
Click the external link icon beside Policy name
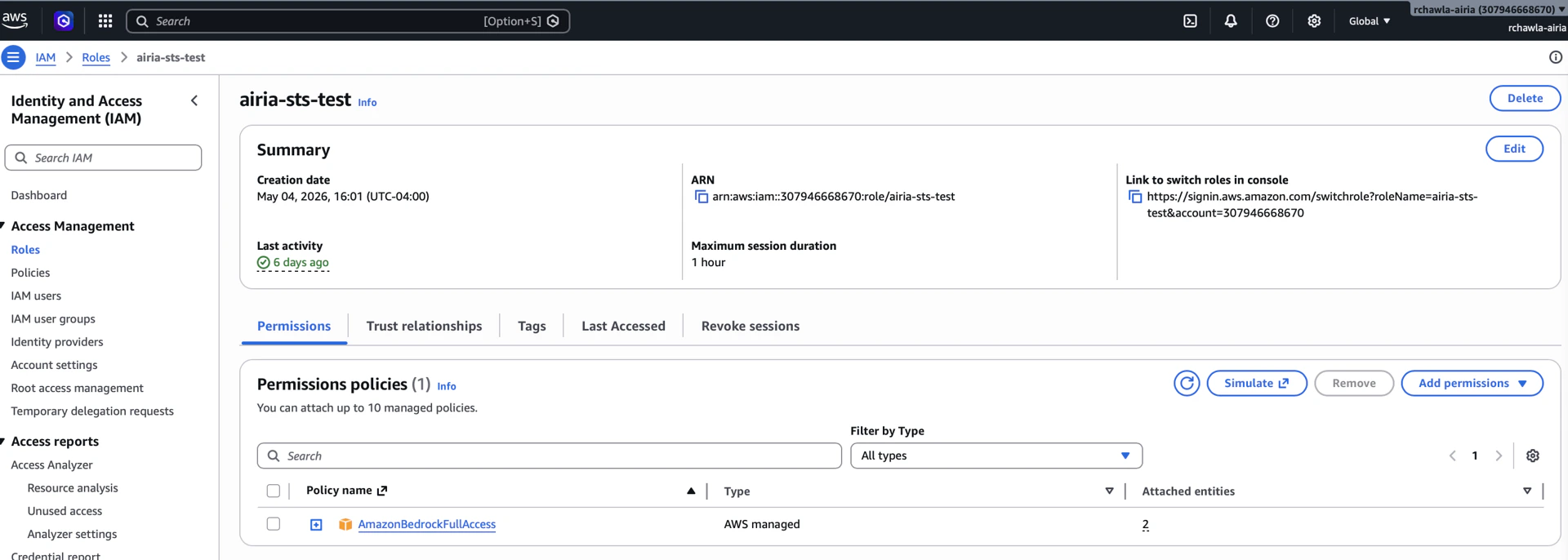[381, 491]
